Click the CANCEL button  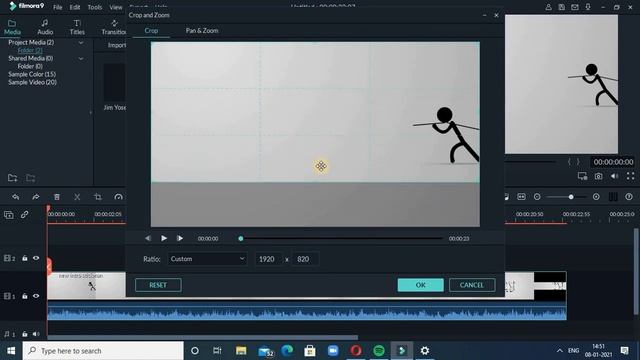click(x=472, y=285)
